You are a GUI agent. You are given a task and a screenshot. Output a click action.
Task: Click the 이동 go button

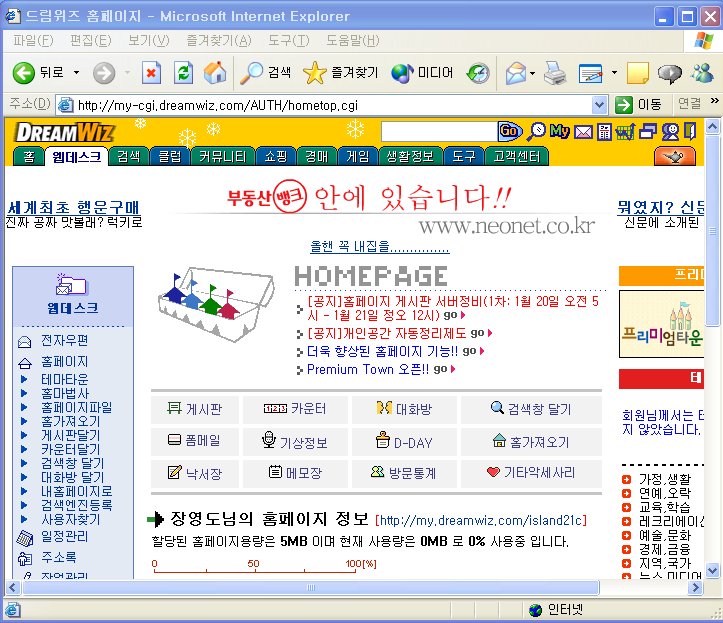click(640, 105)
